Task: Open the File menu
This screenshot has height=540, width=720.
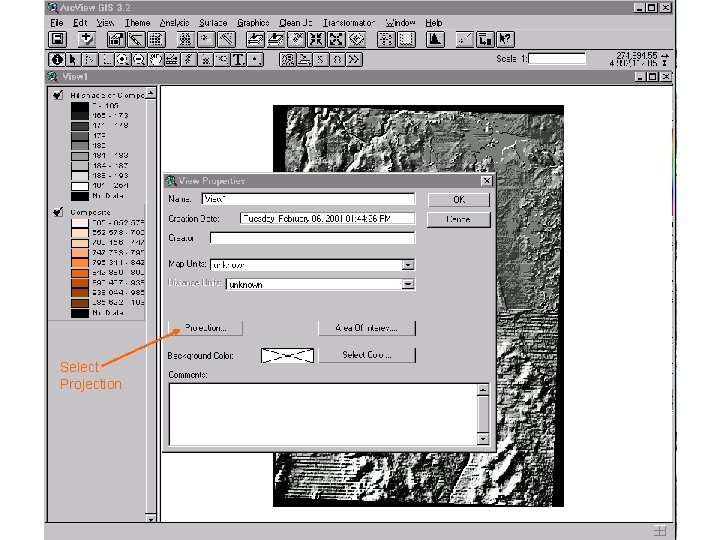Action: click(x=56, y=22)
